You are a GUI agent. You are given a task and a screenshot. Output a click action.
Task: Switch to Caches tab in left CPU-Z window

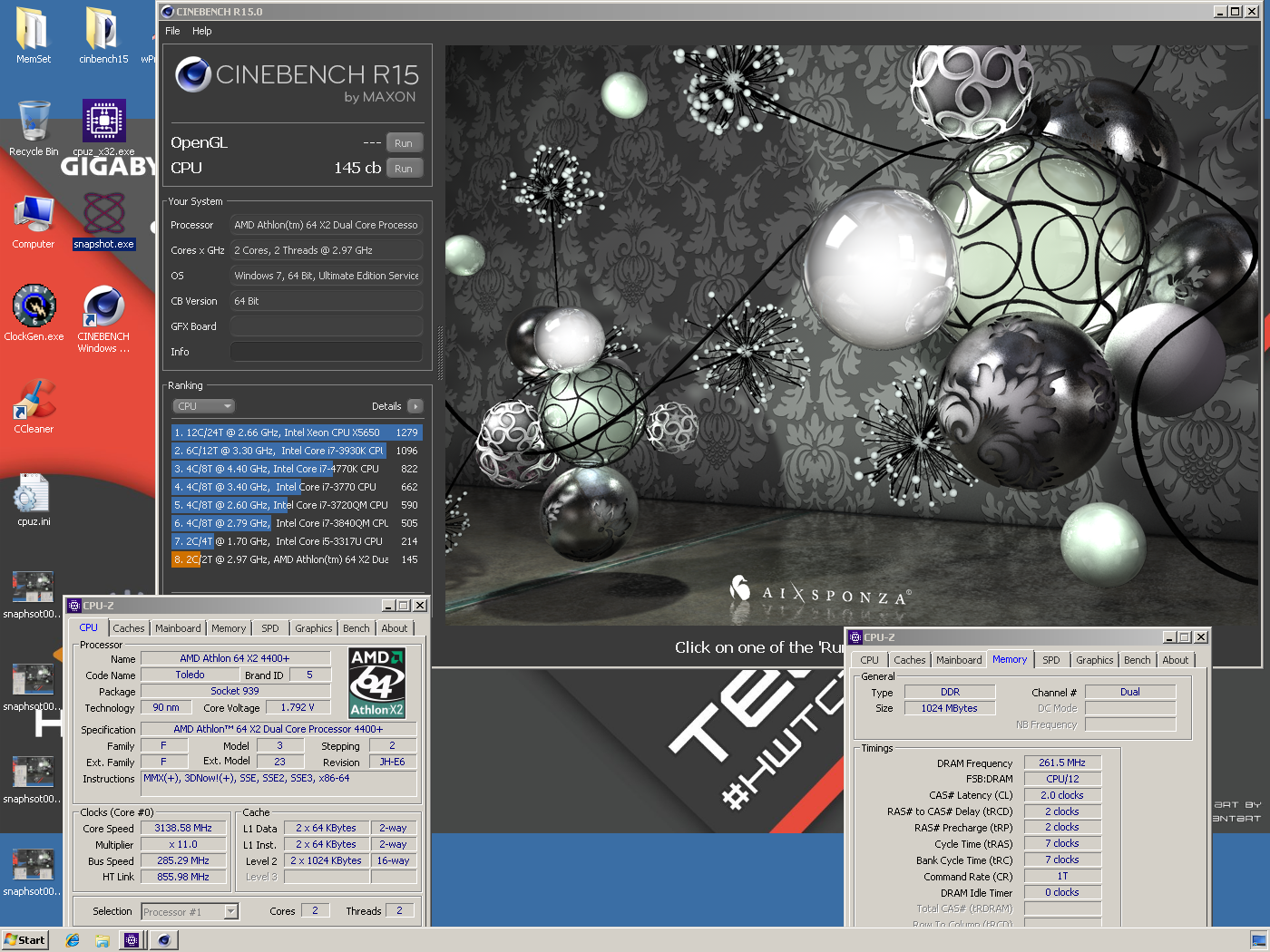pos(128,628)
